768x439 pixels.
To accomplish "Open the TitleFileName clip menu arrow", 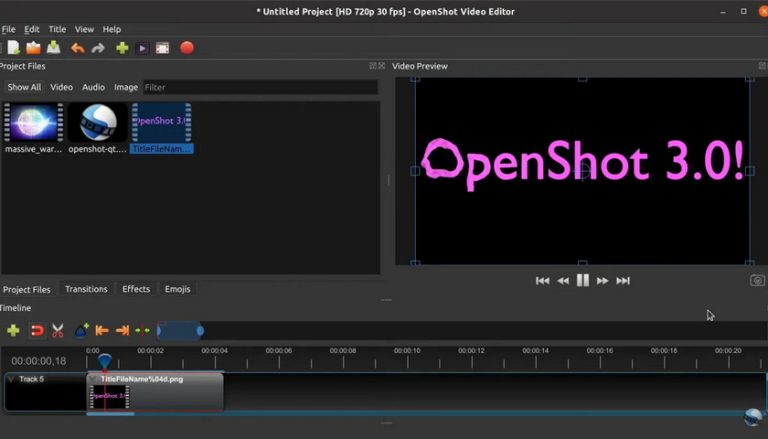I will [94, 379].
